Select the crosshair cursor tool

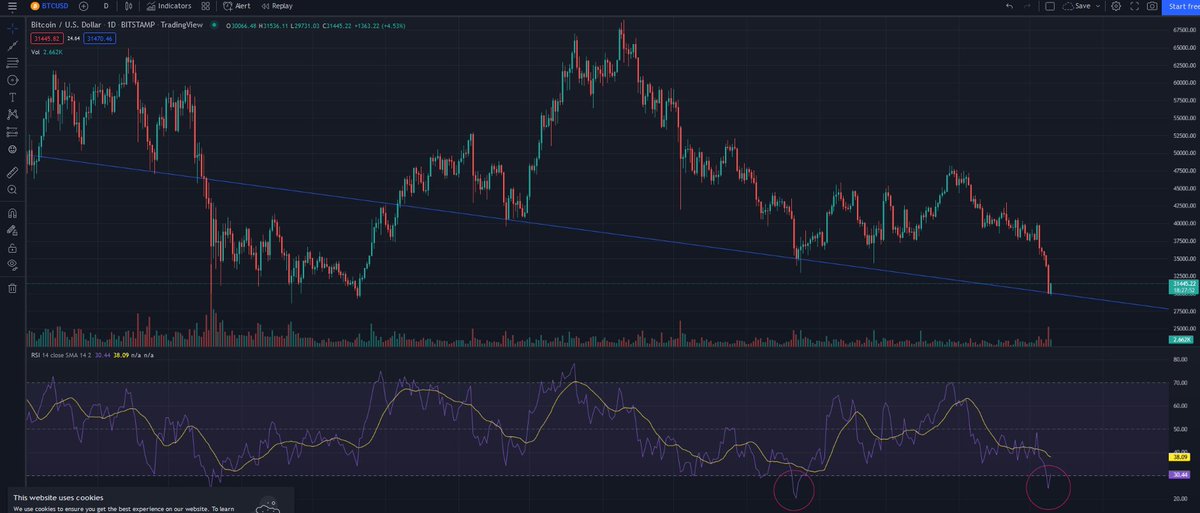(x=12, y=27)
